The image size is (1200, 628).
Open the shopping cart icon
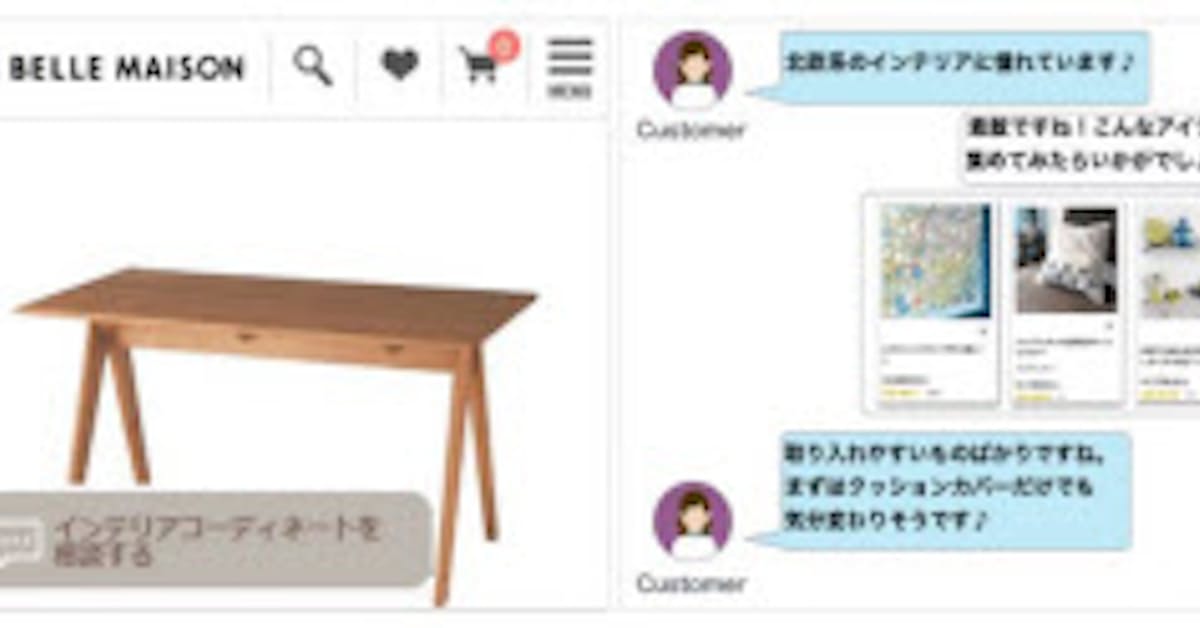480,67
